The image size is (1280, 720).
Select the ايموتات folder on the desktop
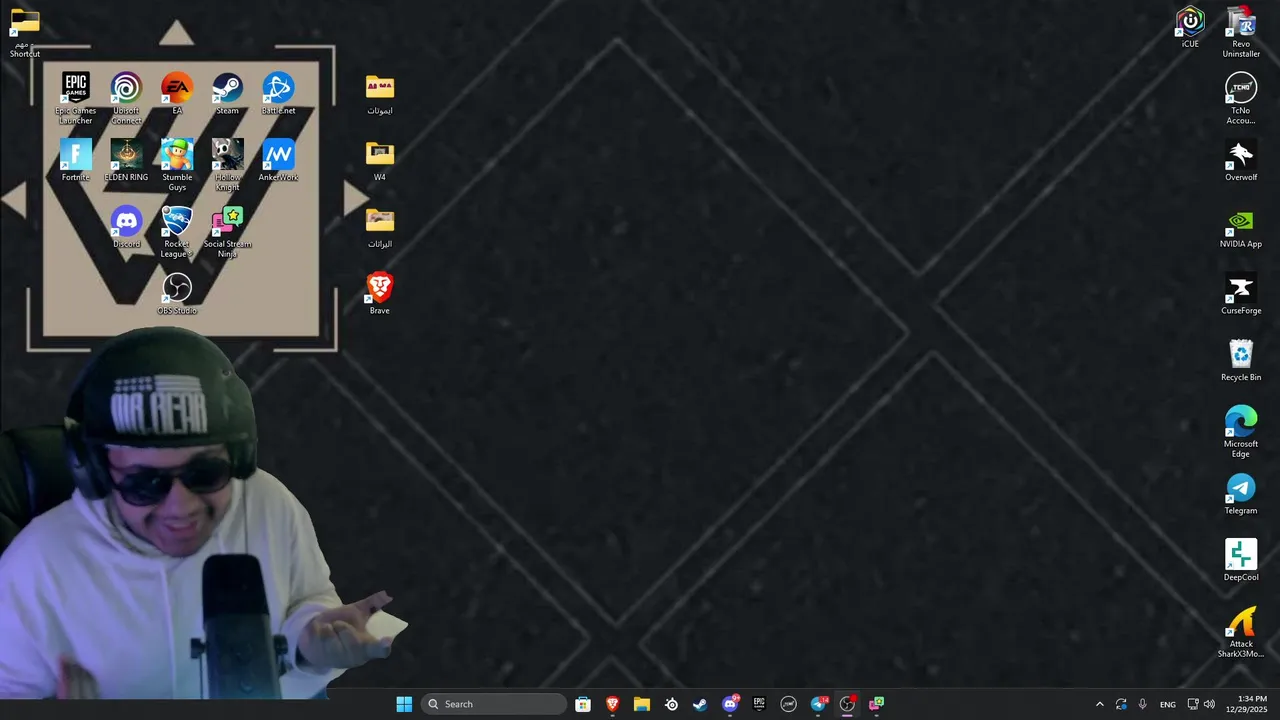click(380, 94)
